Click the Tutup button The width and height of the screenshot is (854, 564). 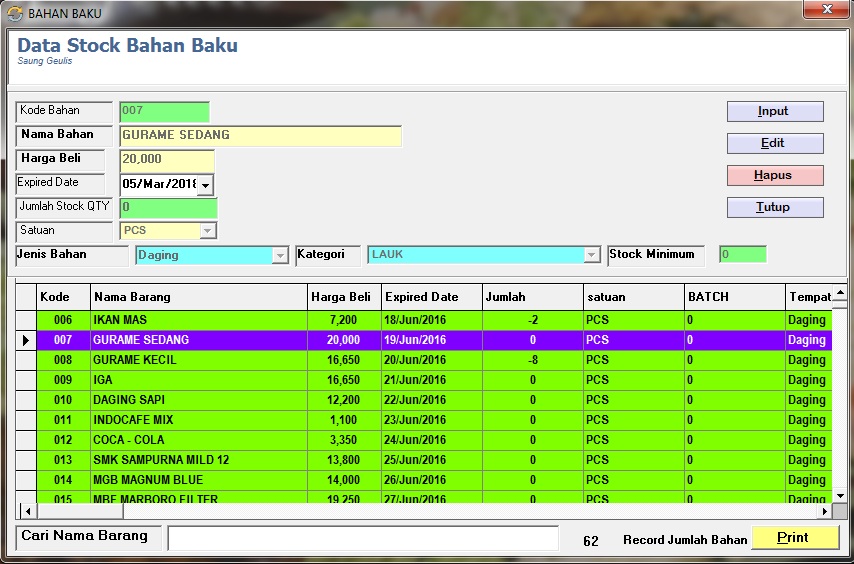pos(775,207)
